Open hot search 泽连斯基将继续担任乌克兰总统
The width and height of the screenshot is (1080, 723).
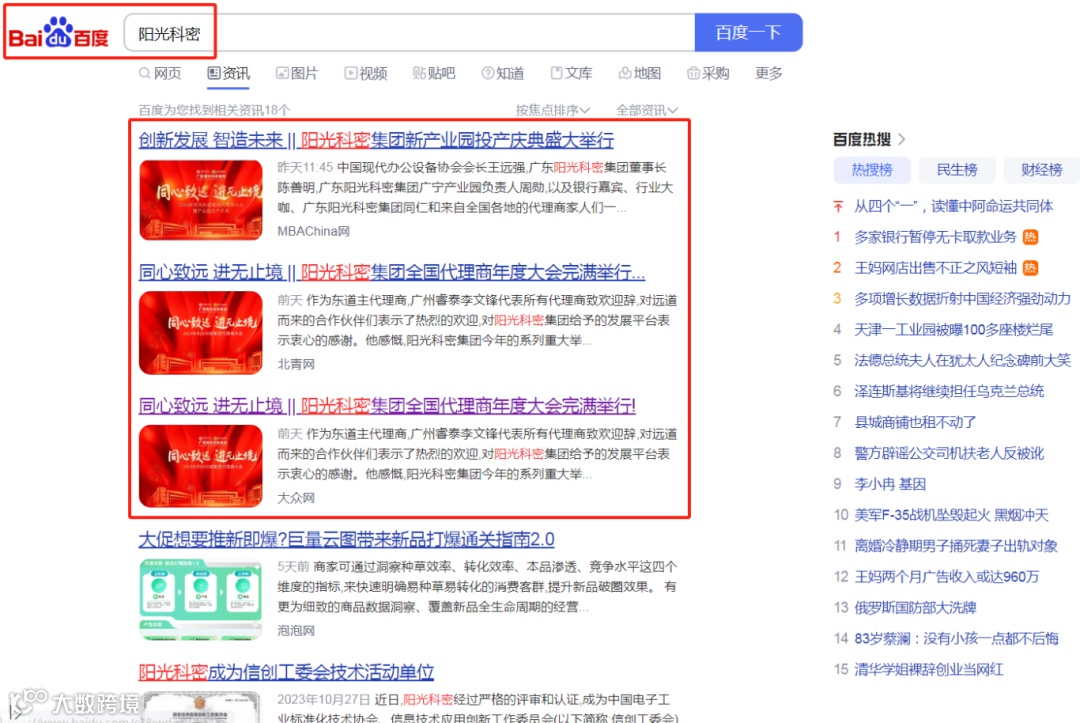coord(949,391)
